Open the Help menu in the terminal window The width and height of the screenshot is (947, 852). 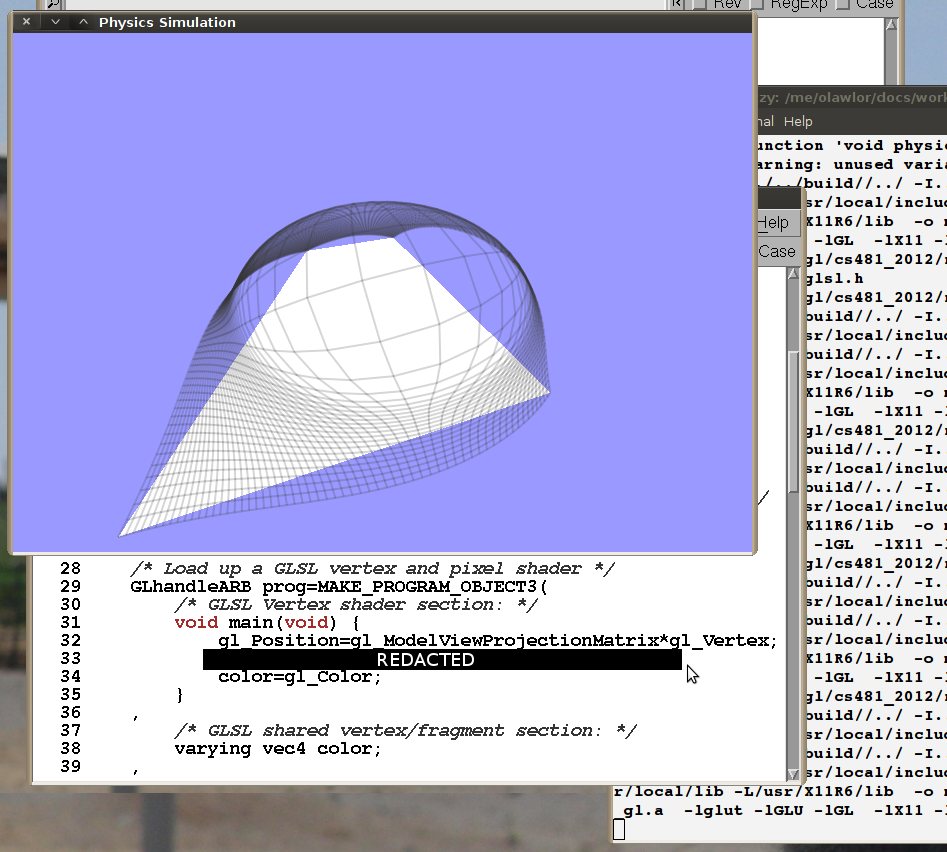798,121
